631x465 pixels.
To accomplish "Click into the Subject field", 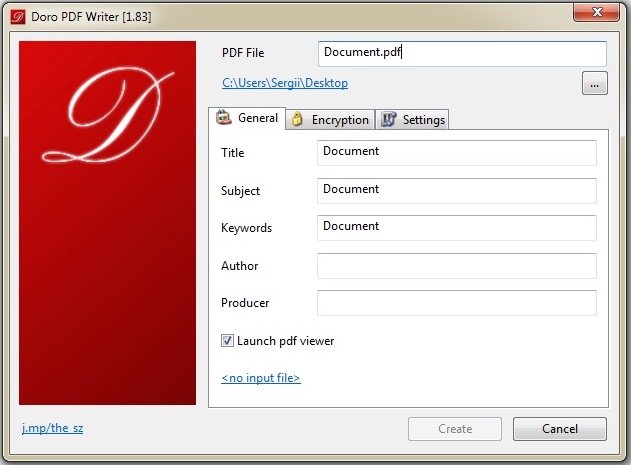I will 457,190.
